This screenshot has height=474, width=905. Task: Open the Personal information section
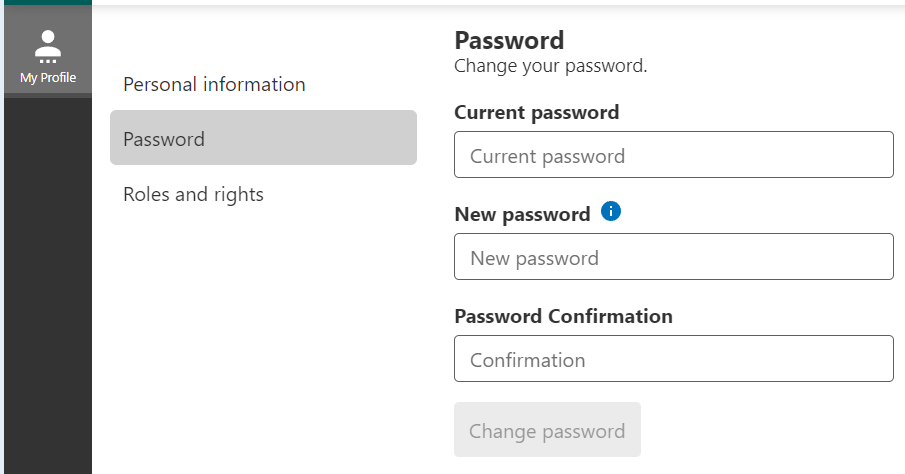tap(214, 84)
